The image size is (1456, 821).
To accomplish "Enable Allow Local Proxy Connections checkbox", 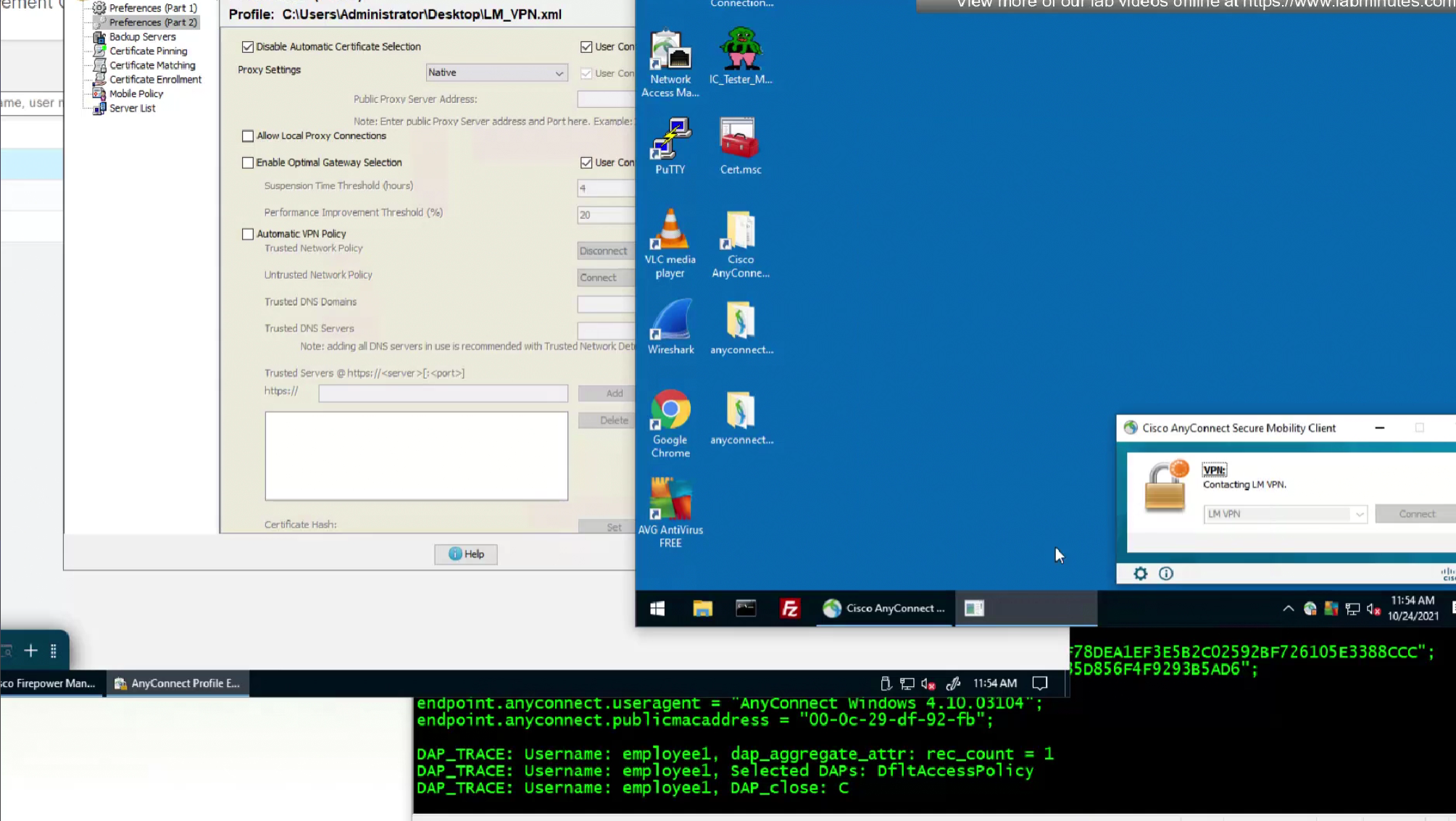I will pyautogui.click(x=248, y=136).
